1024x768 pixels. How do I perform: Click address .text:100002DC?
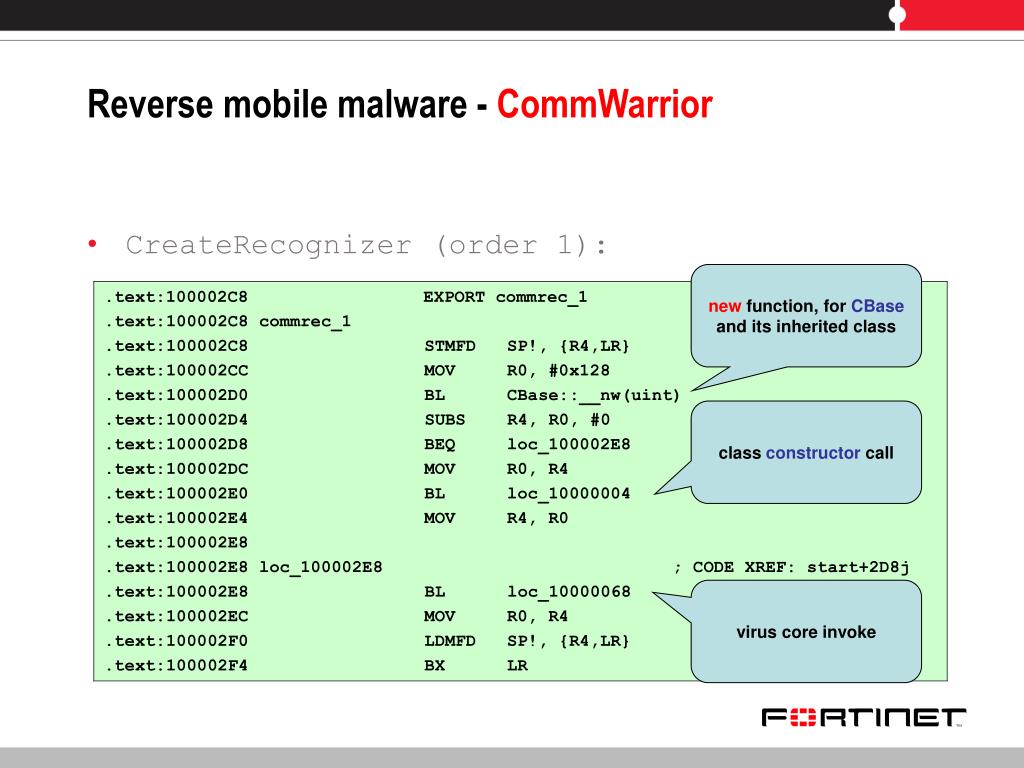176,469
